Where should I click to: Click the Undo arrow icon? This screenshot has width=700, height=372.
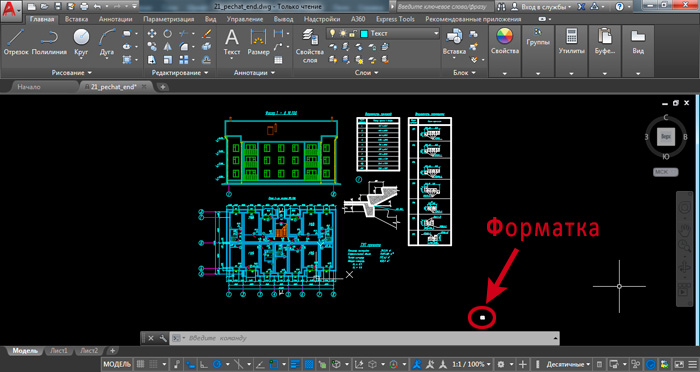click(98, 6)
